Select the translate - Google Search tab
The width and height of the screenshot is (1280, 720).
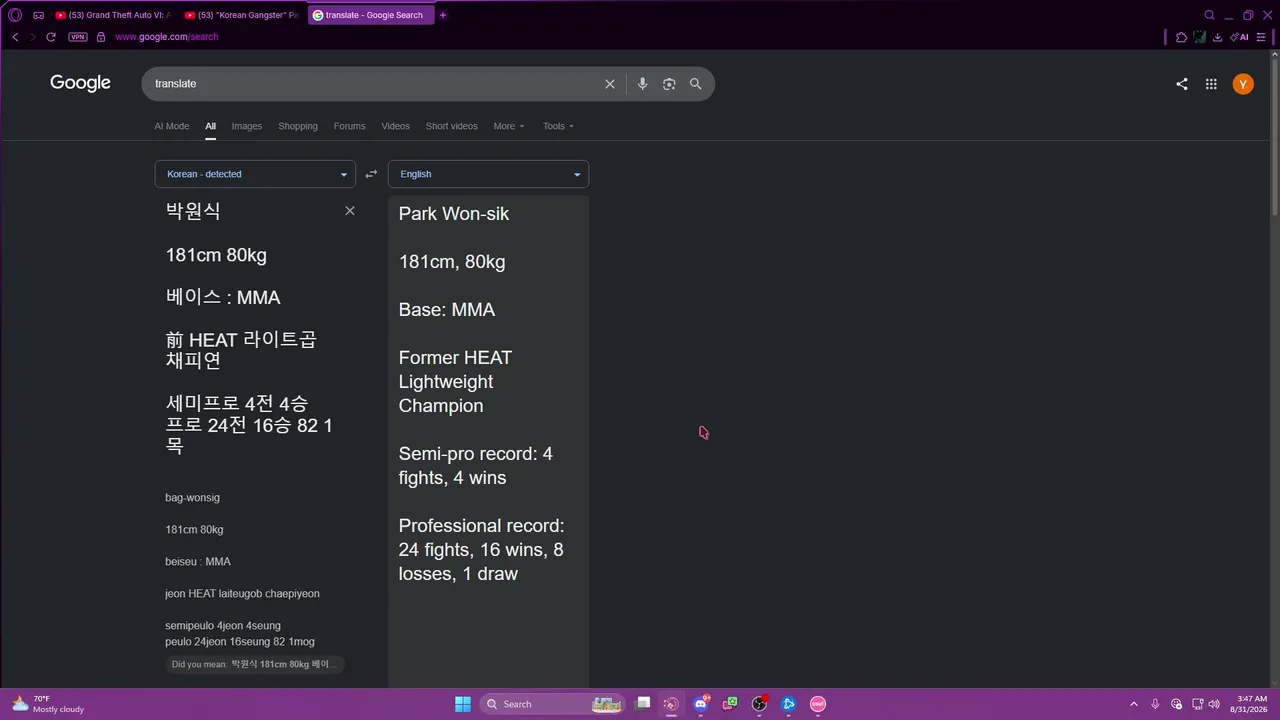(x=371, y=15)
